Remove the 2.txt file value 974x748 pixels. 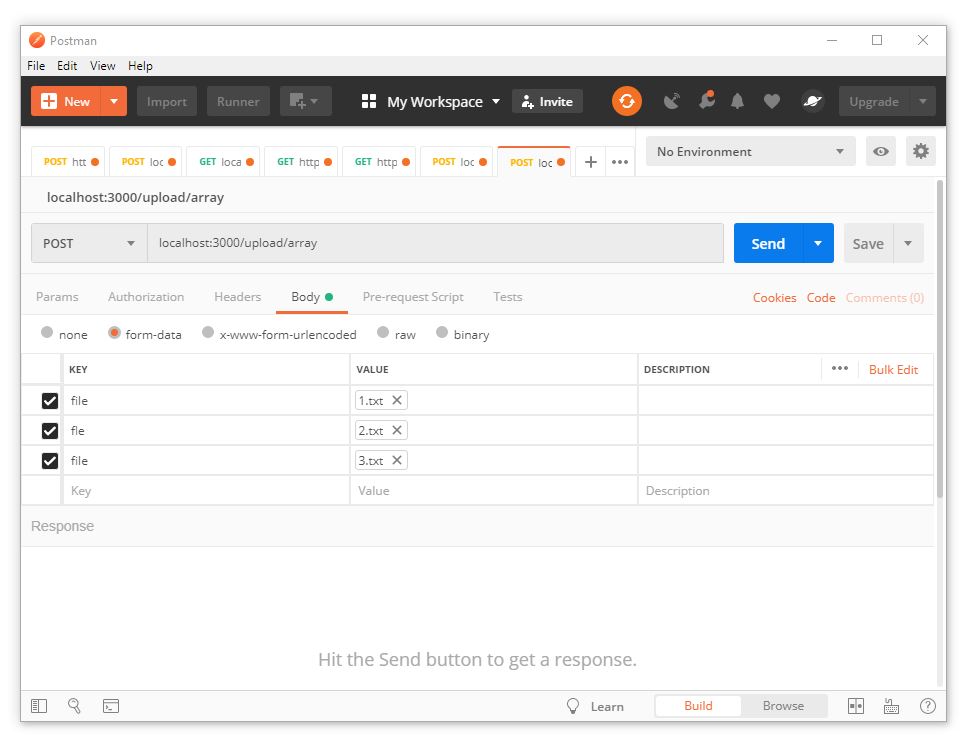click(x=397, y=430)
